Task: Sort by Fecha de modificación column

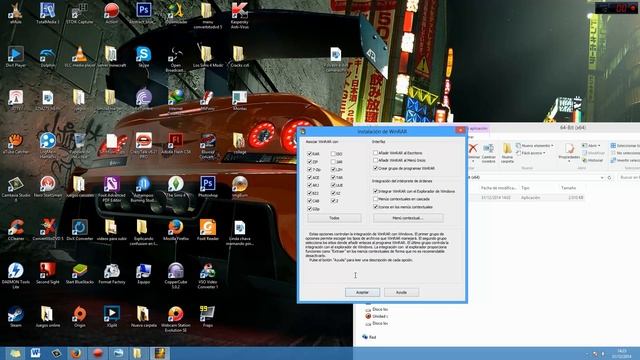Action: [x=498, y=188]
